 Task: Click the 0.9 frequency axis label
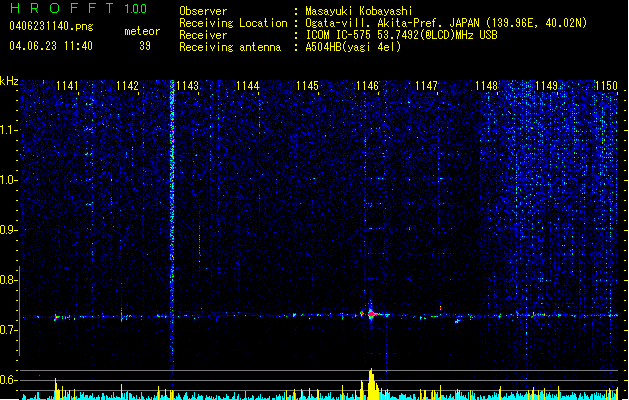click(x=8, y=230)
